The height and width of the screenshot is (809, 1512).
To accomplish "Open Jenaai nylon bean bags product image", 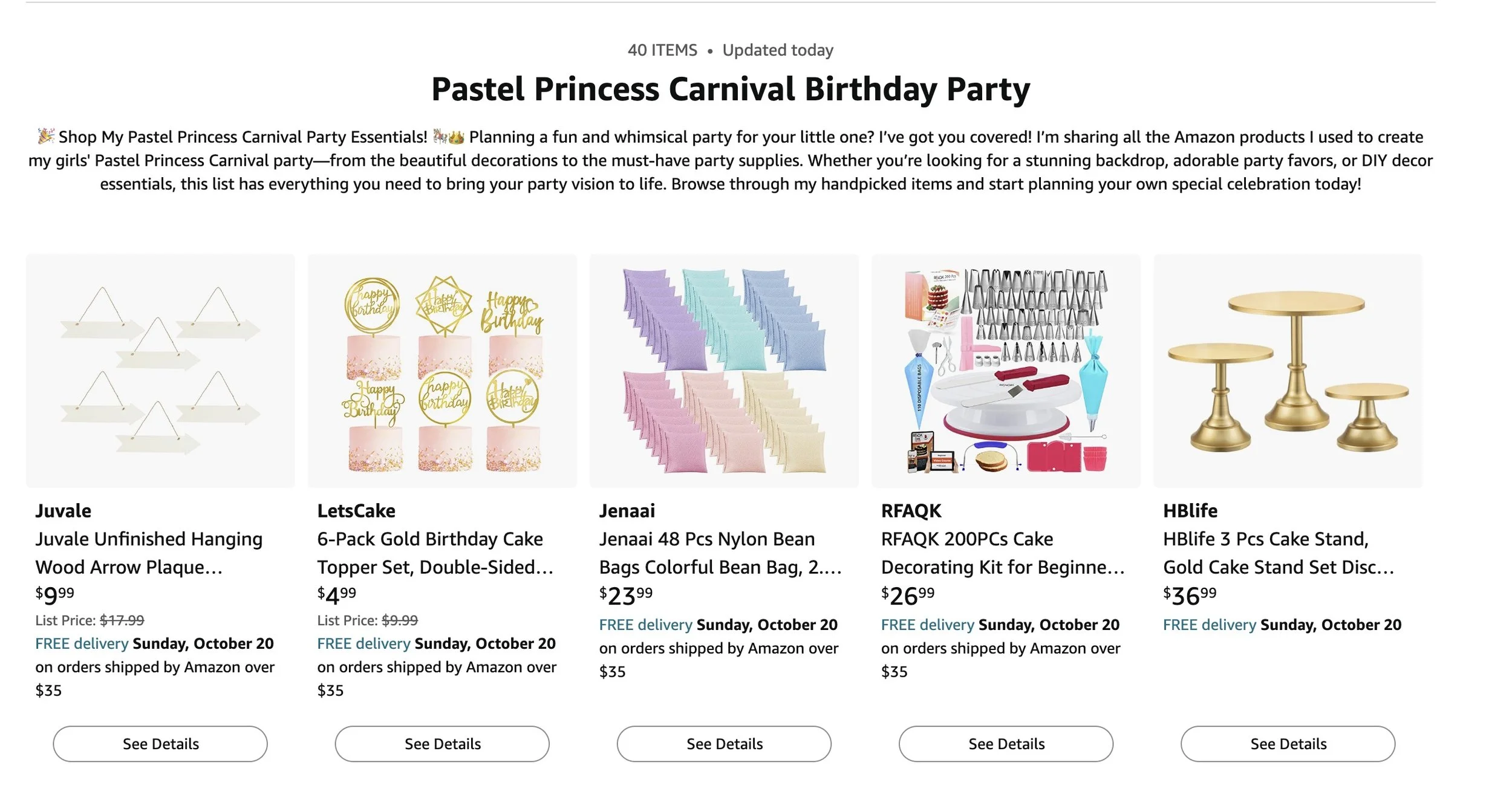I will point(724,370).
